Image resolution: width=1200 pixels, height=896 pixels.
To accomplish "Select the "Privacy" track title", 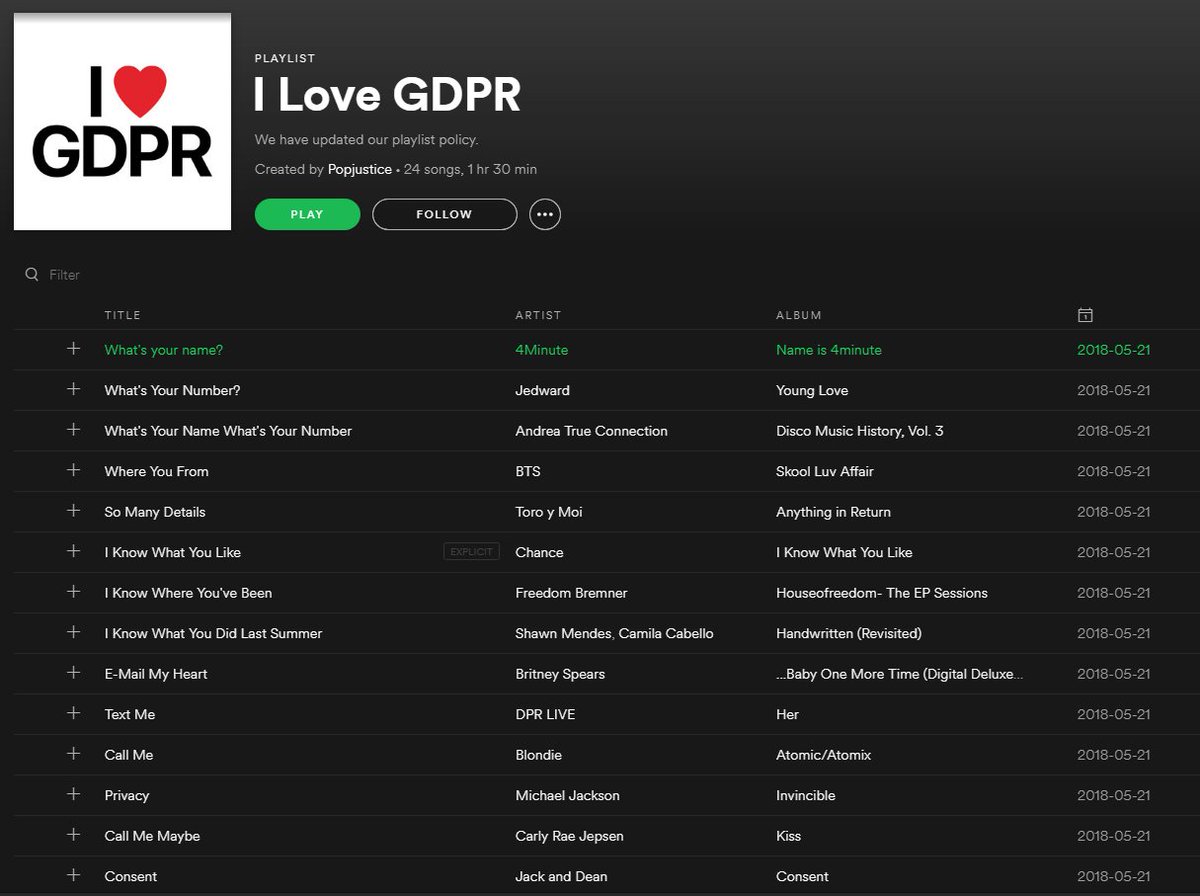I will [x=127, y=795].
